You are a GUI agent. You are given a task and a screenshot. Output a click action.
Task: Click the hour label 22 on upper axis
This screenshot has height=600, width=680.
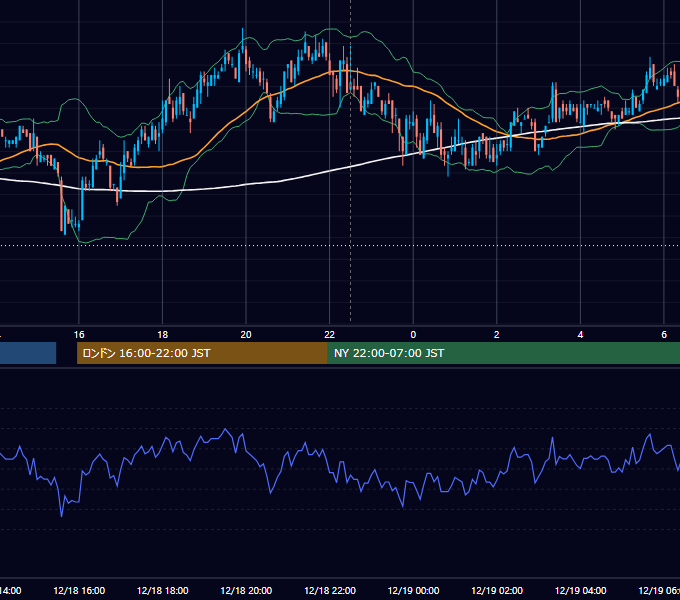[x=330, y=334]
